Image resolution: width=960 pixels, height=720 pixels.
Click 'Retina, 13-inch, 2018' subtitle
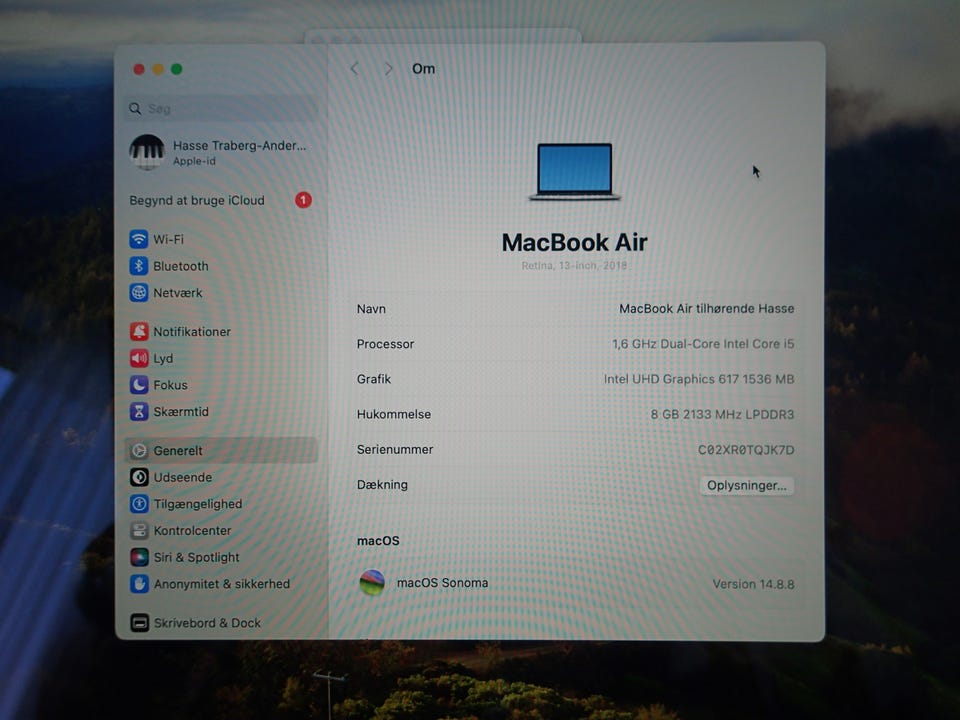(574, 266)
